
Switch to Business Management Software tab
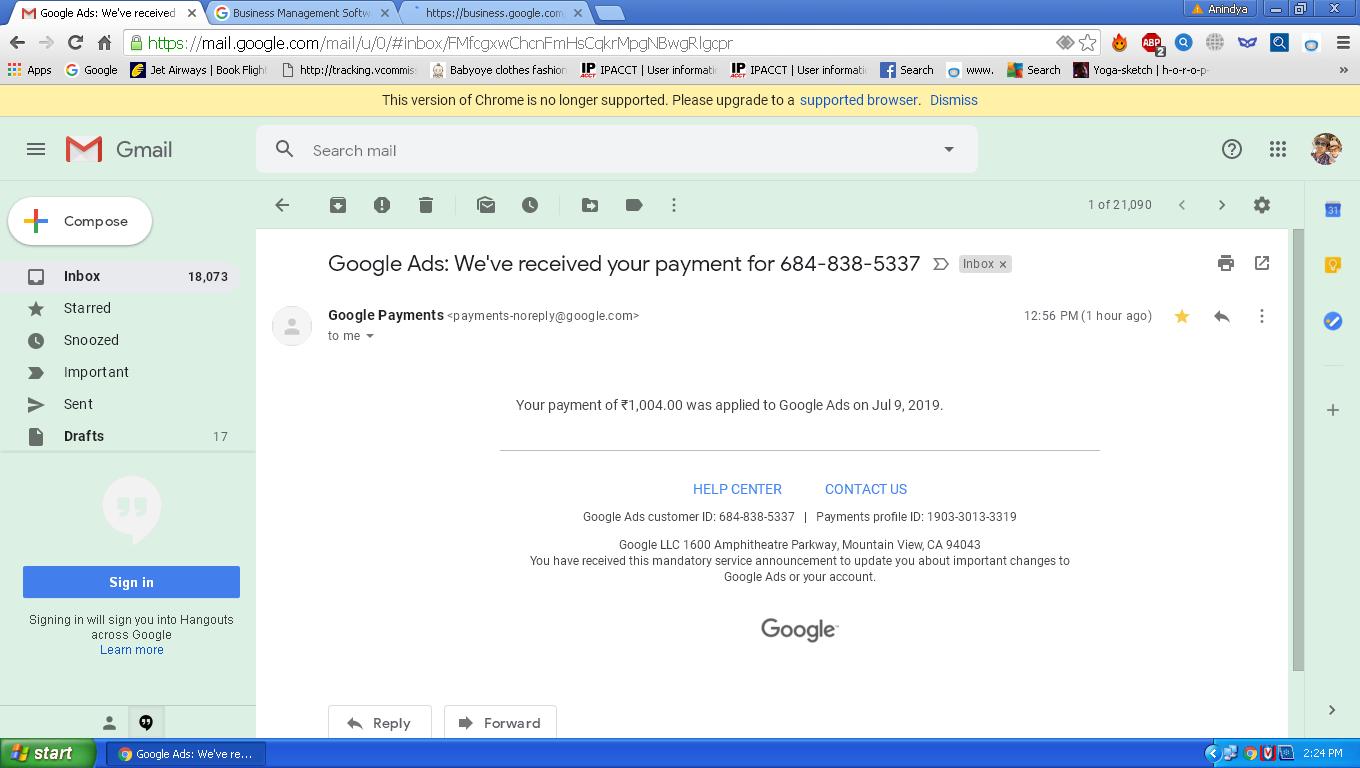coord(301,13)
